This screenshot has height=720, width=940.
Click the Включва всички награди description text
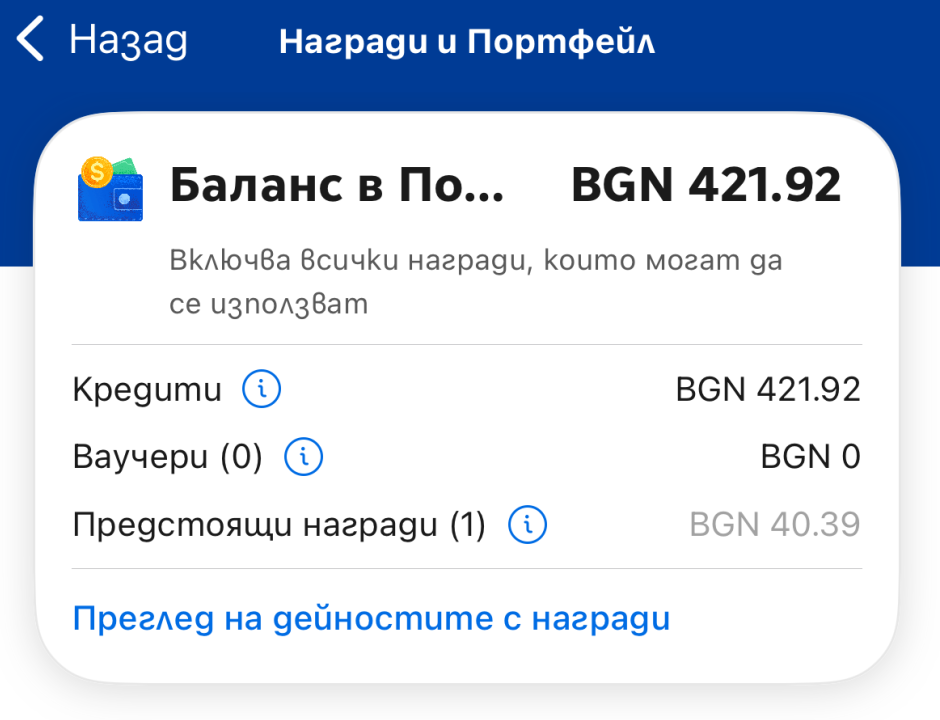tap(475, 282)
